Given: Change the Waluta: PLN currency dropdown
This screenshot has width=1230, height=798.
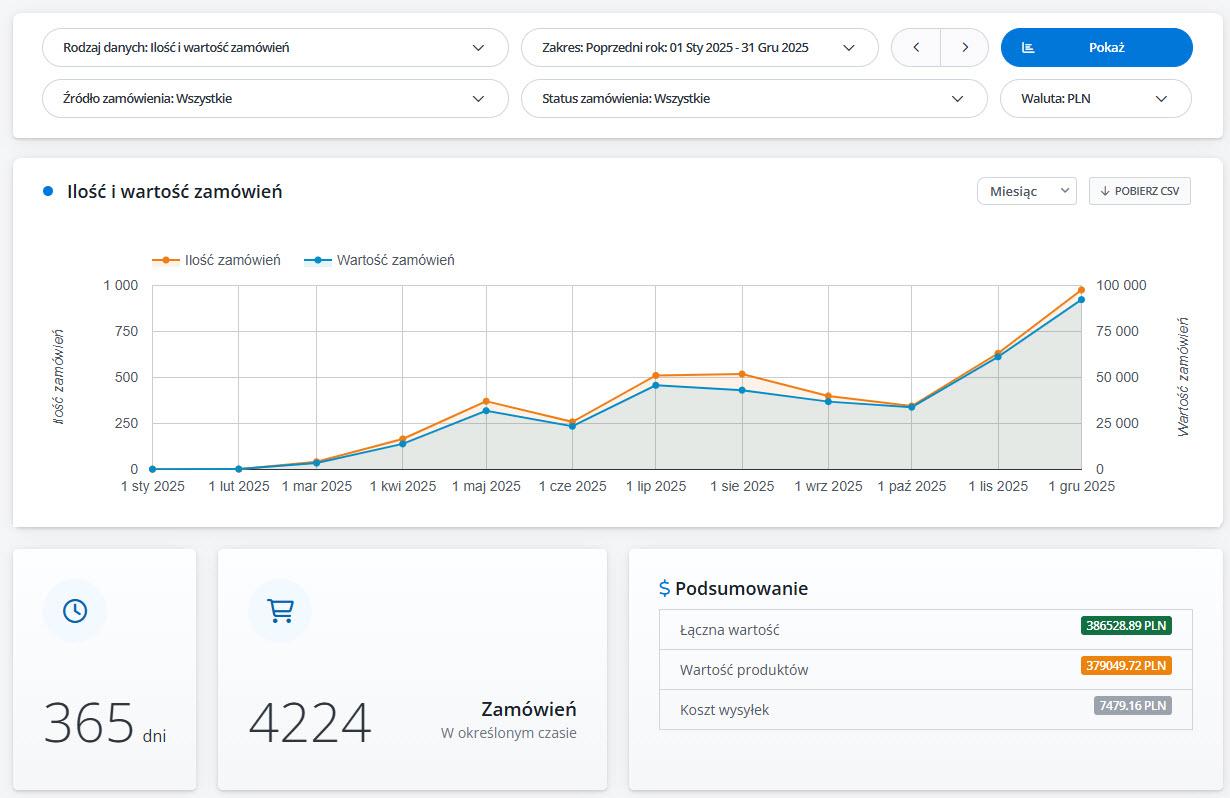Looking at the screenshot, I should [1096, 99].
